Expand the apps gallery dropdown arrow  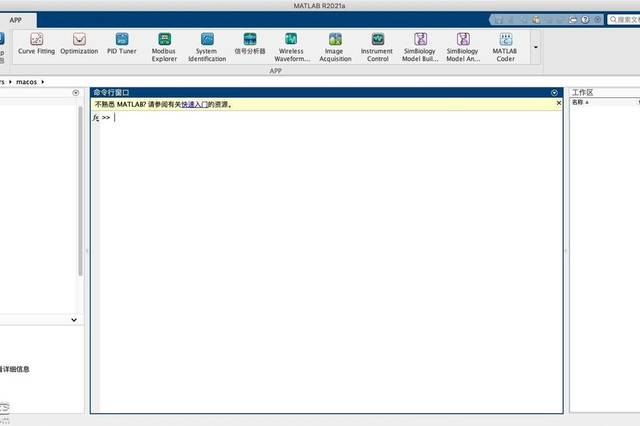pyautogui.click(x=536, y=47)
